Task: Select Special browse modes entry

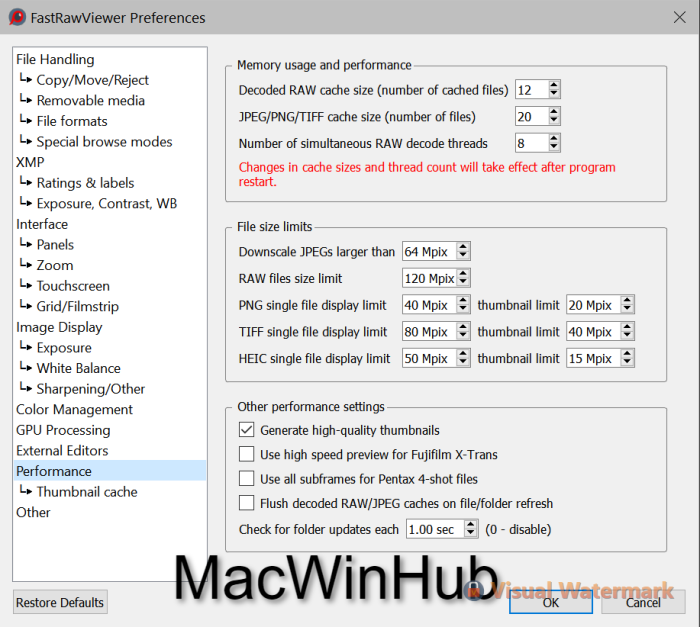Action: 104,142
